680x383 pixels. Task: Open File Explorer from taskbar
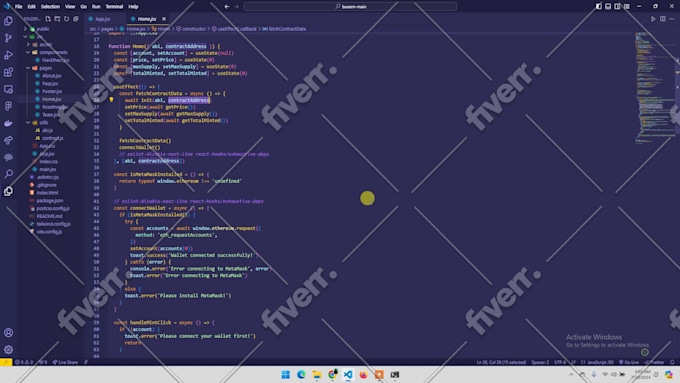pyautogui.click(x=317, y=375)
